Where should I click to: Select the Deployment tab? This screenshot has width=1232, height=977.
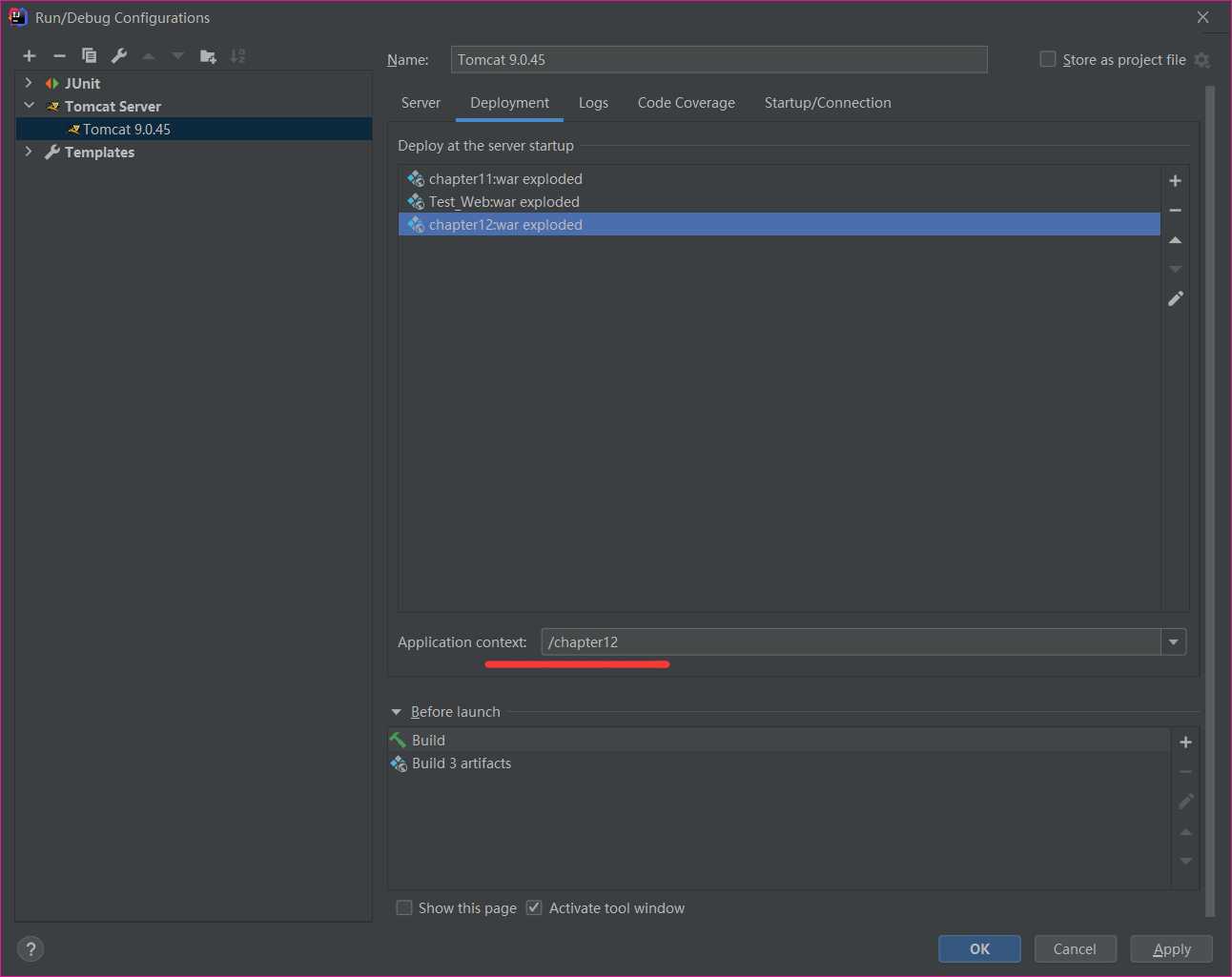click(x=509, y=103)
